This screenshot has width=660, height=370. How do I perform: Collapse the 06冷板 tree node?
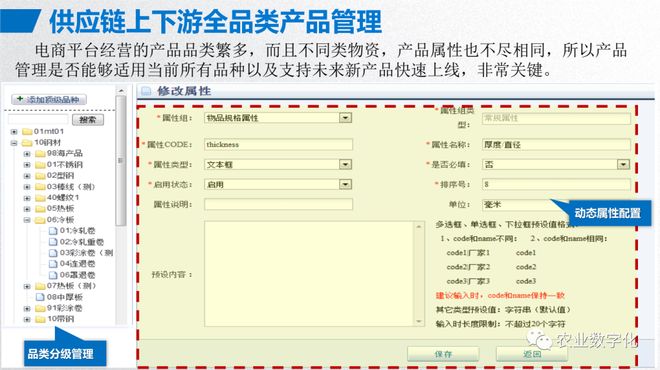pos(27,220)
